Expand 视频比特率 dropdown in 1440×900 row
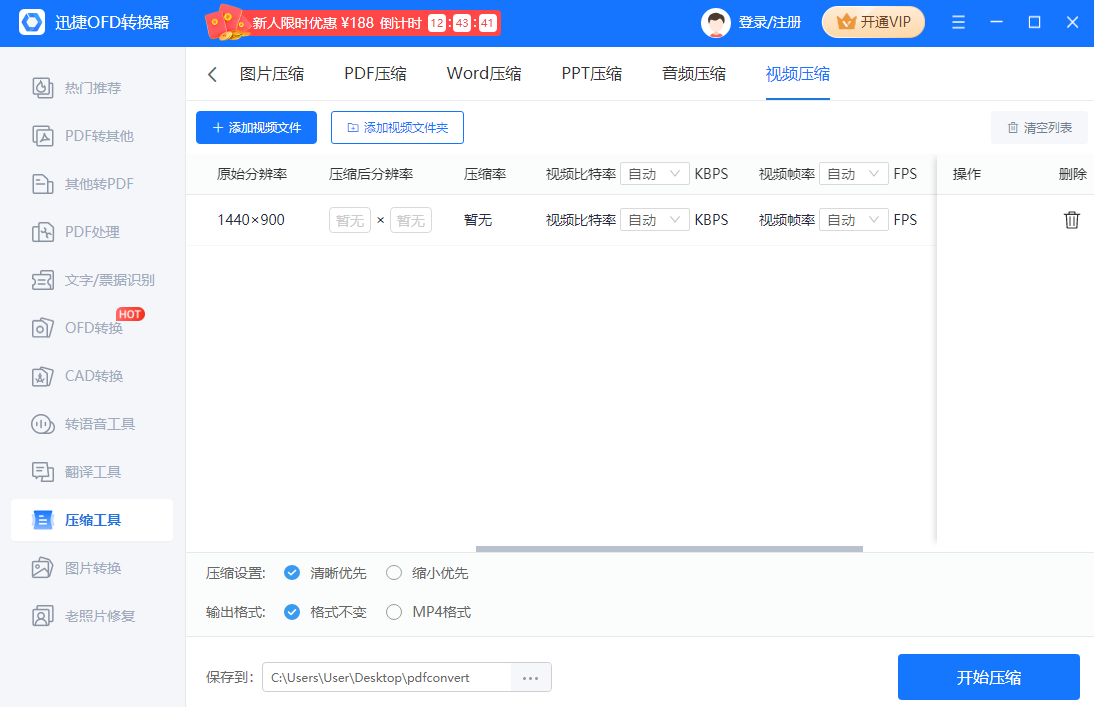Image resolution: width=1094 pixels, height=707 pixels. click(654, 220)
